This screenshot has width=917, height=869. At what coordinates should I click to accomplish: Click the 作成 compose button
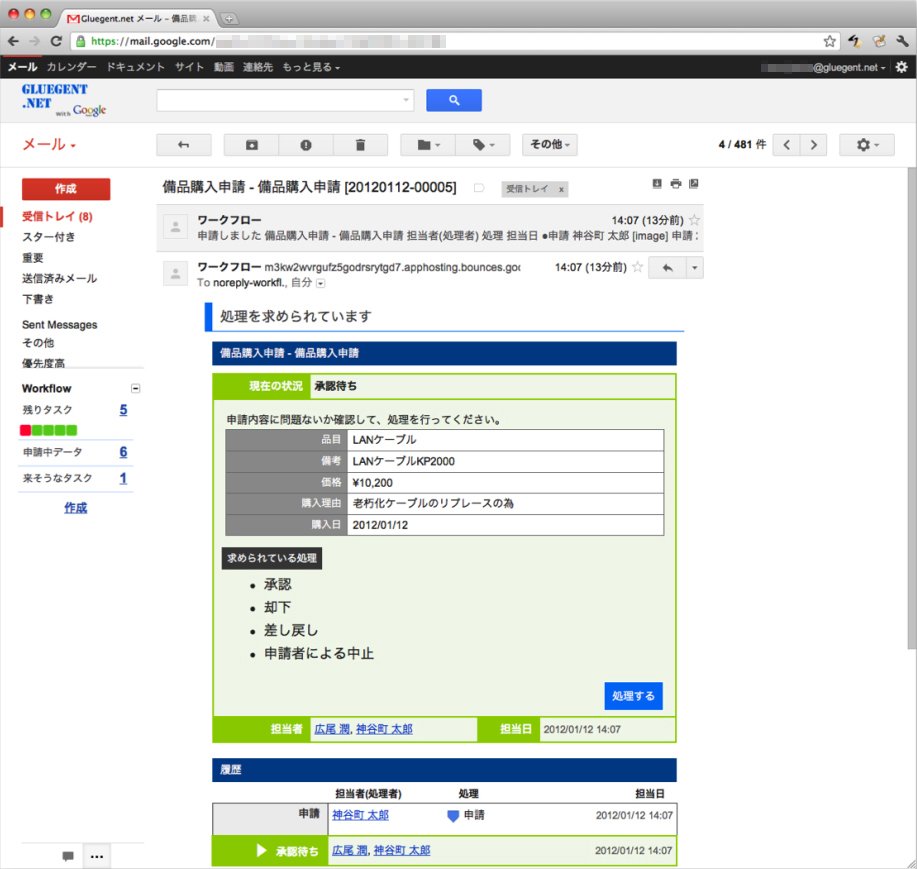click(x=66, y=189)
